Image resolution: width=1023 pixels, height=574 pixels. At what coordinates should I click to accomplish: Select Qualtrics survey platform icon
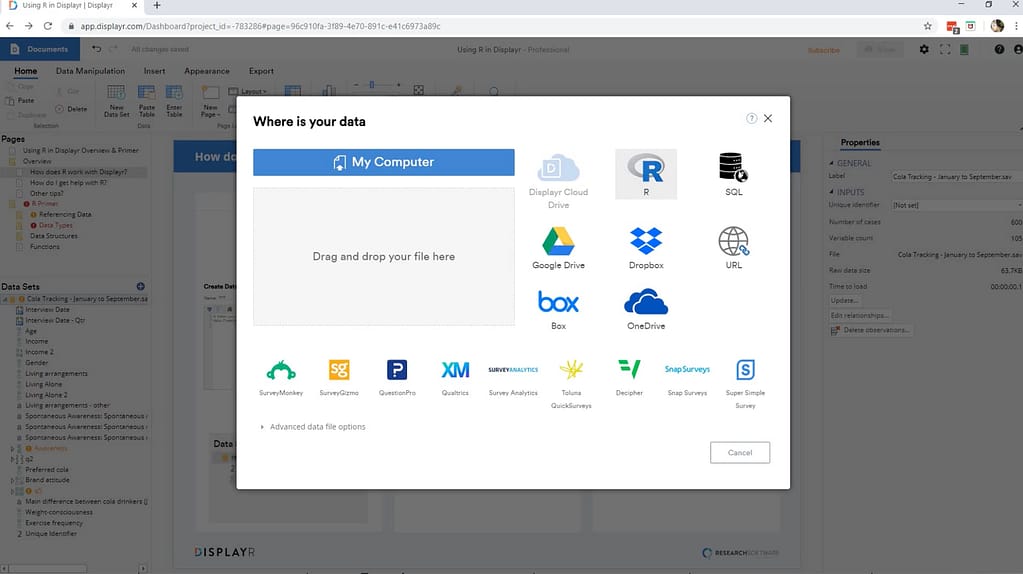pos(455,376)
